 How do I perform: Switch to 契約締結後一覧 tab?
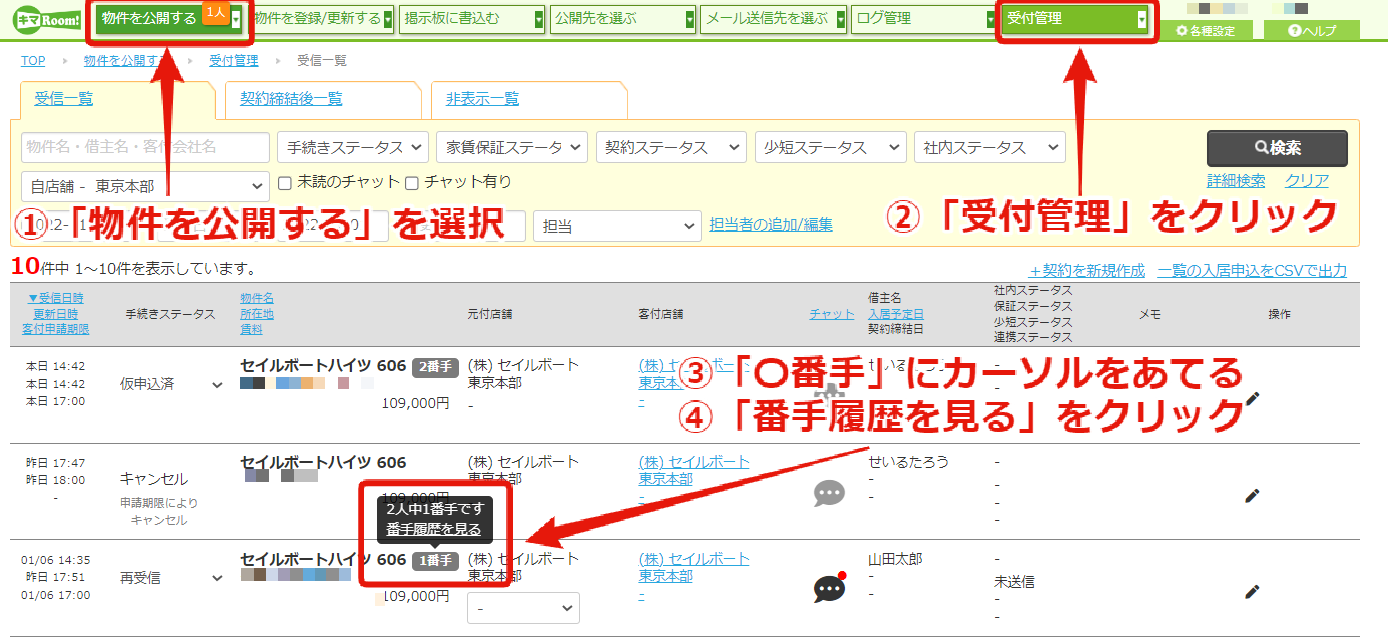point(291,98)
